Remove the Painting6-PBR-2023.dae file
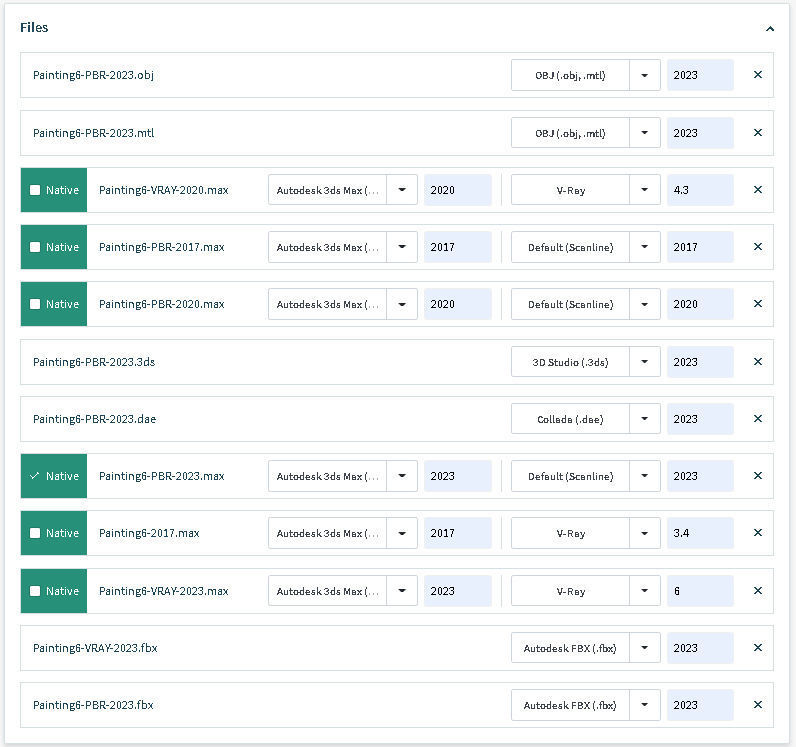This screenshot has height=747, width=796. (x=757, y=419)
